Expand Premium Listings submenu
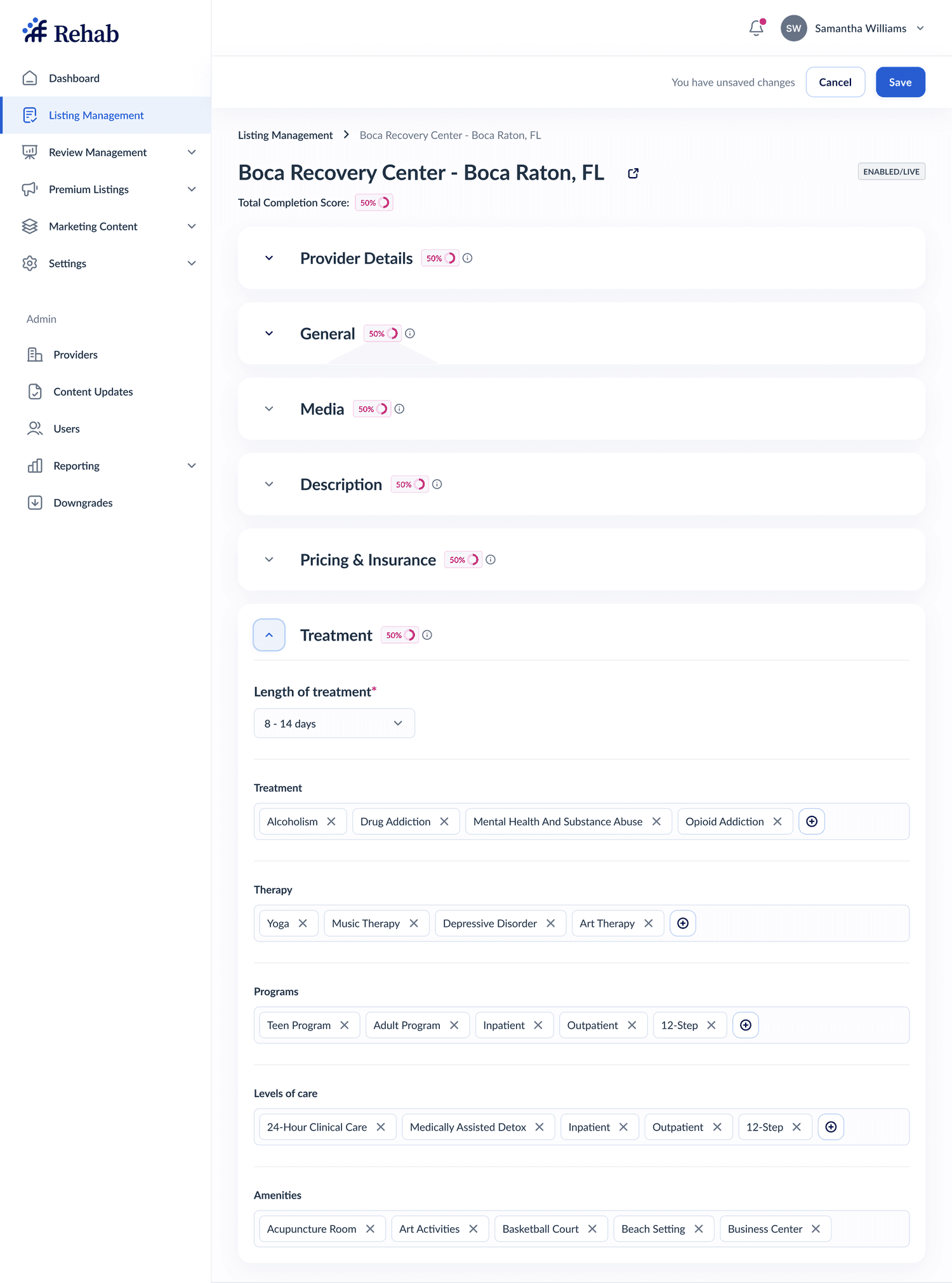The width and height of the screenshot is (952, 1283). click(192, 189)
